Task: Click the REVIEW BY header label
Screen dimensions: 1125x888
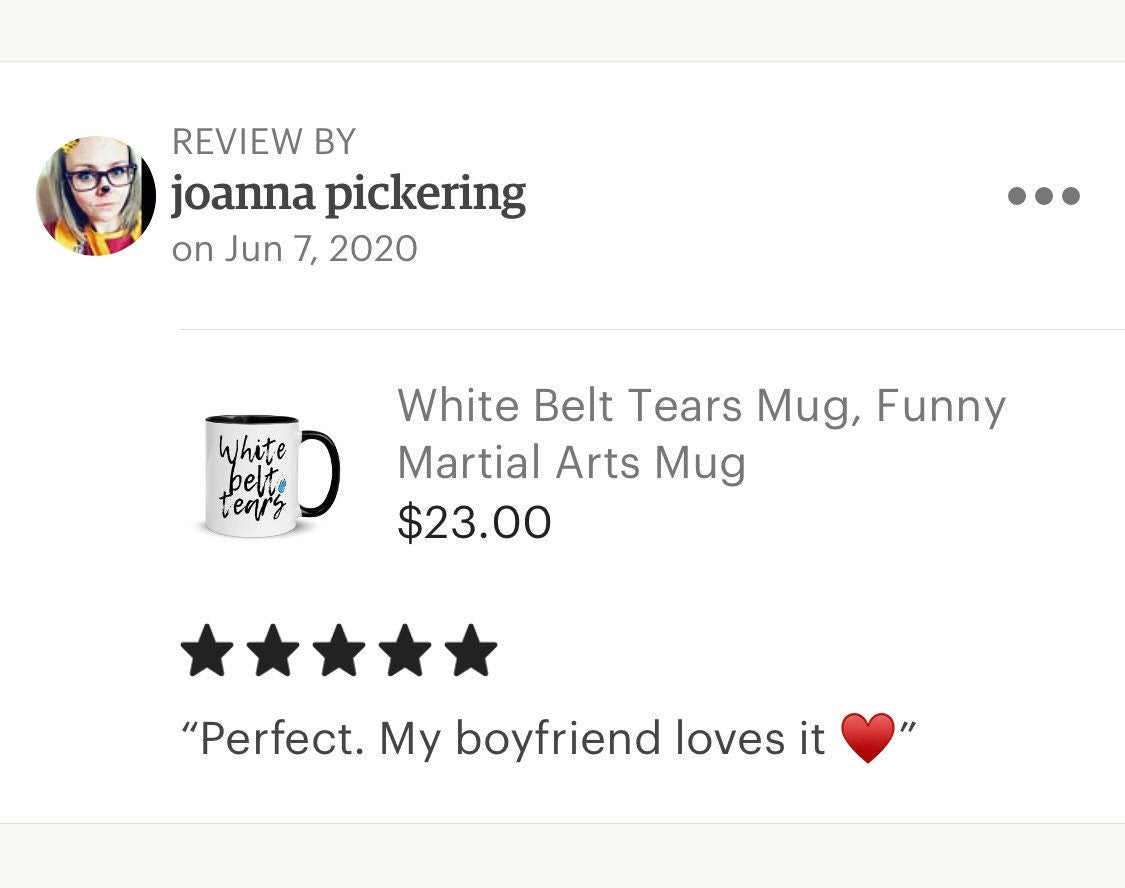Action: [263, 140]
